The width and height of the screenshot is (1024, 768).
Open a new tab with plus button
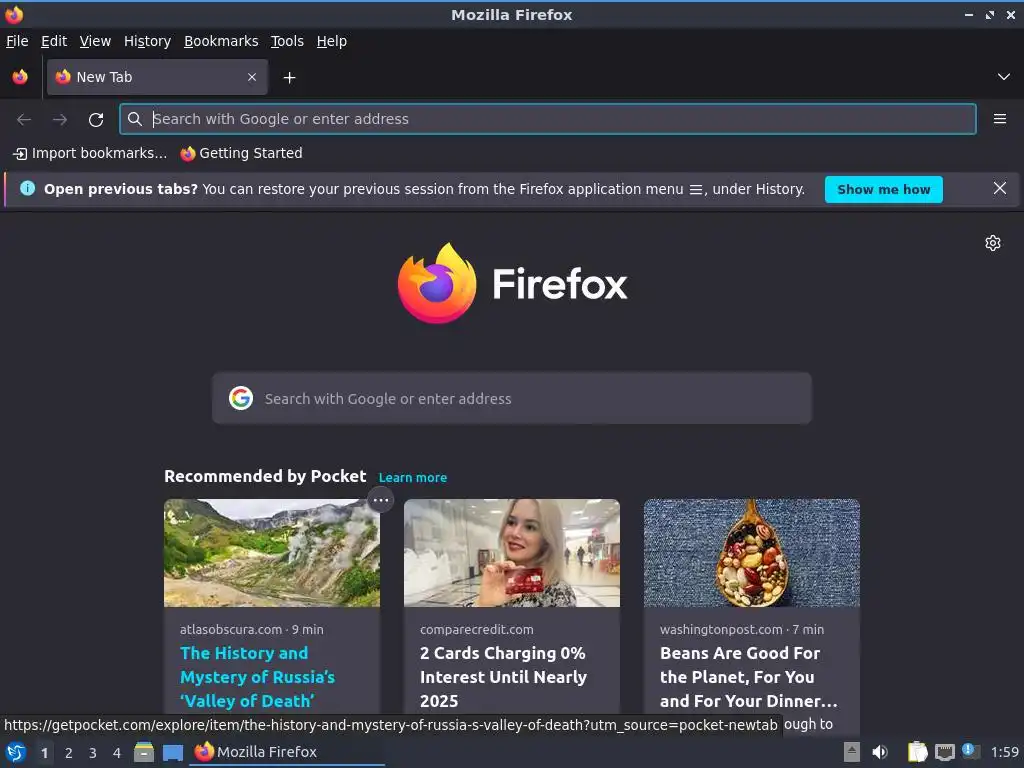click(x=289, y=78)
